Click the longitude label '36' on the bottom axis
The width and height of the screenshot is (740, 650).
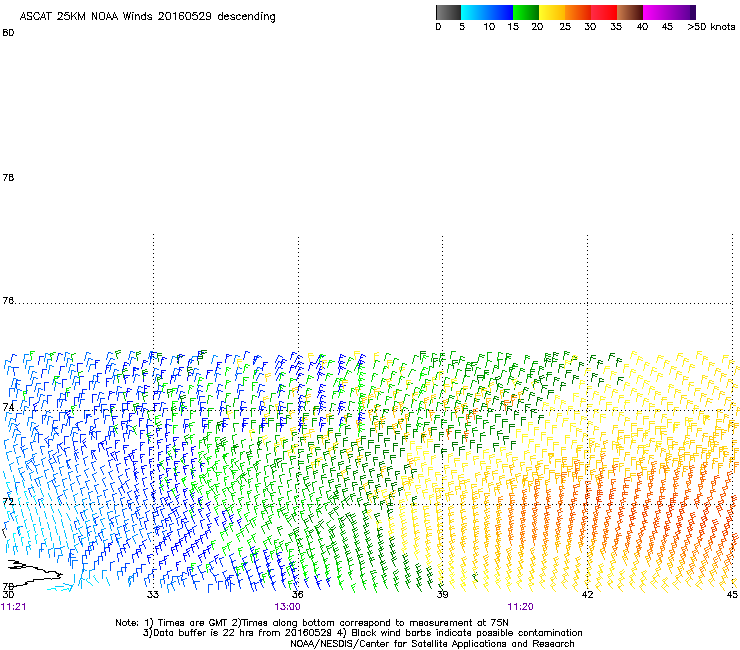(x=297, y=594)
